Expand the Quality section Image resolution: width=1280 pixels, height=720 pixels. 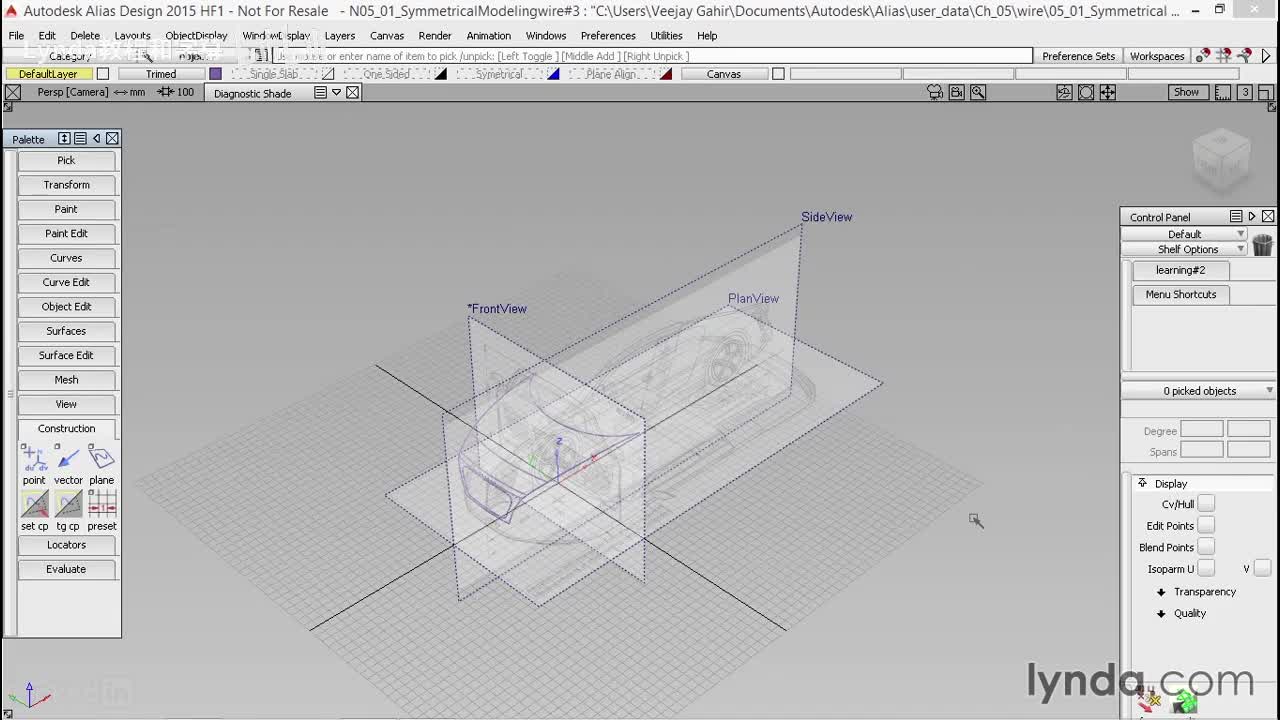tap(1161, 613)
